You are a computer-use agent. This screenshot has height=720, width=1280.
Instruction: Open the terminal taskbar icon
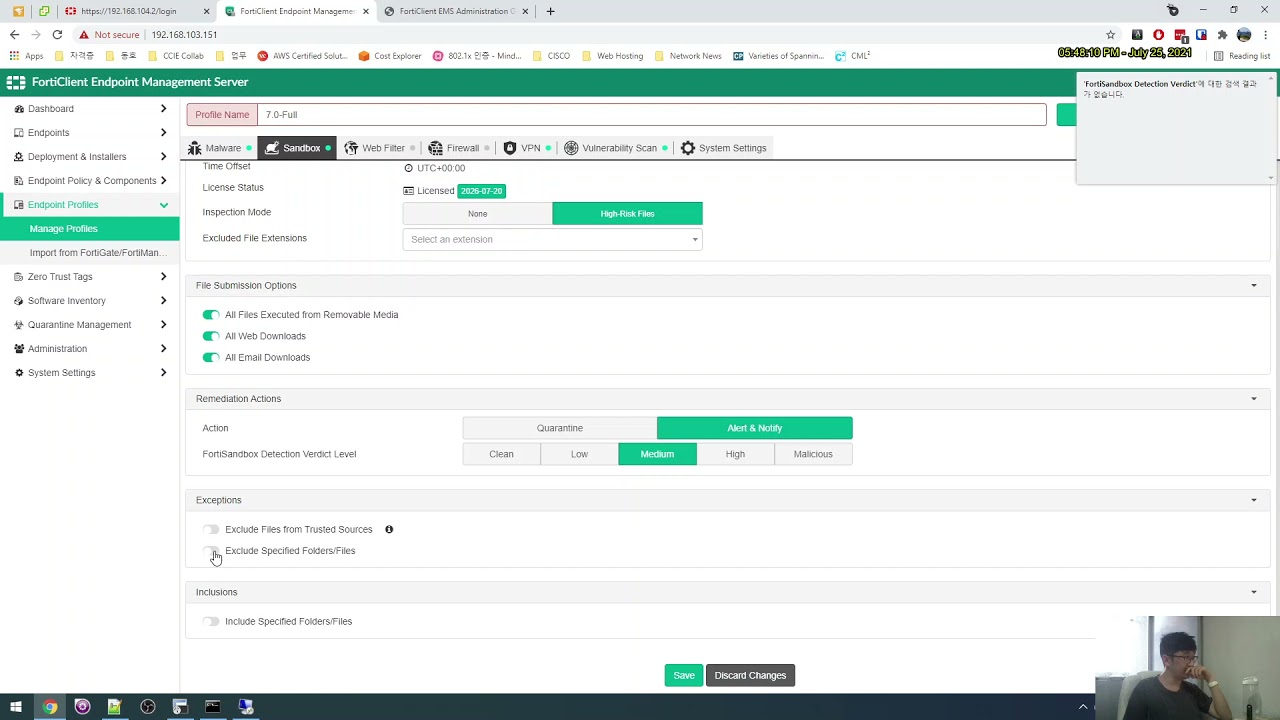(x=212, y=707)
